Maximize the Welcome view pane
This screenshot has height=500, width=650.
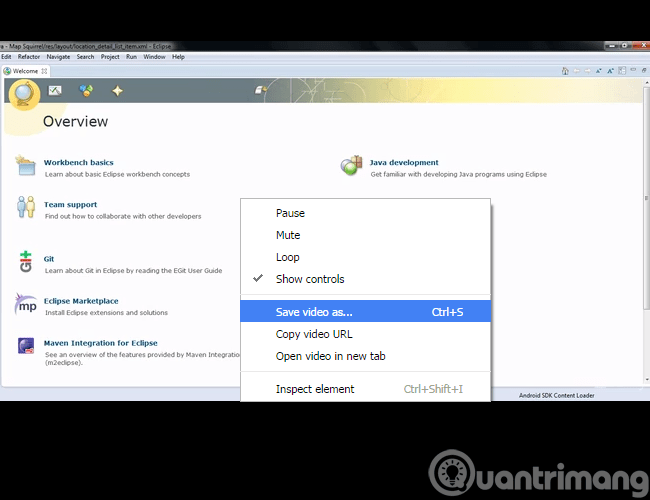click(x=644, y=70)
